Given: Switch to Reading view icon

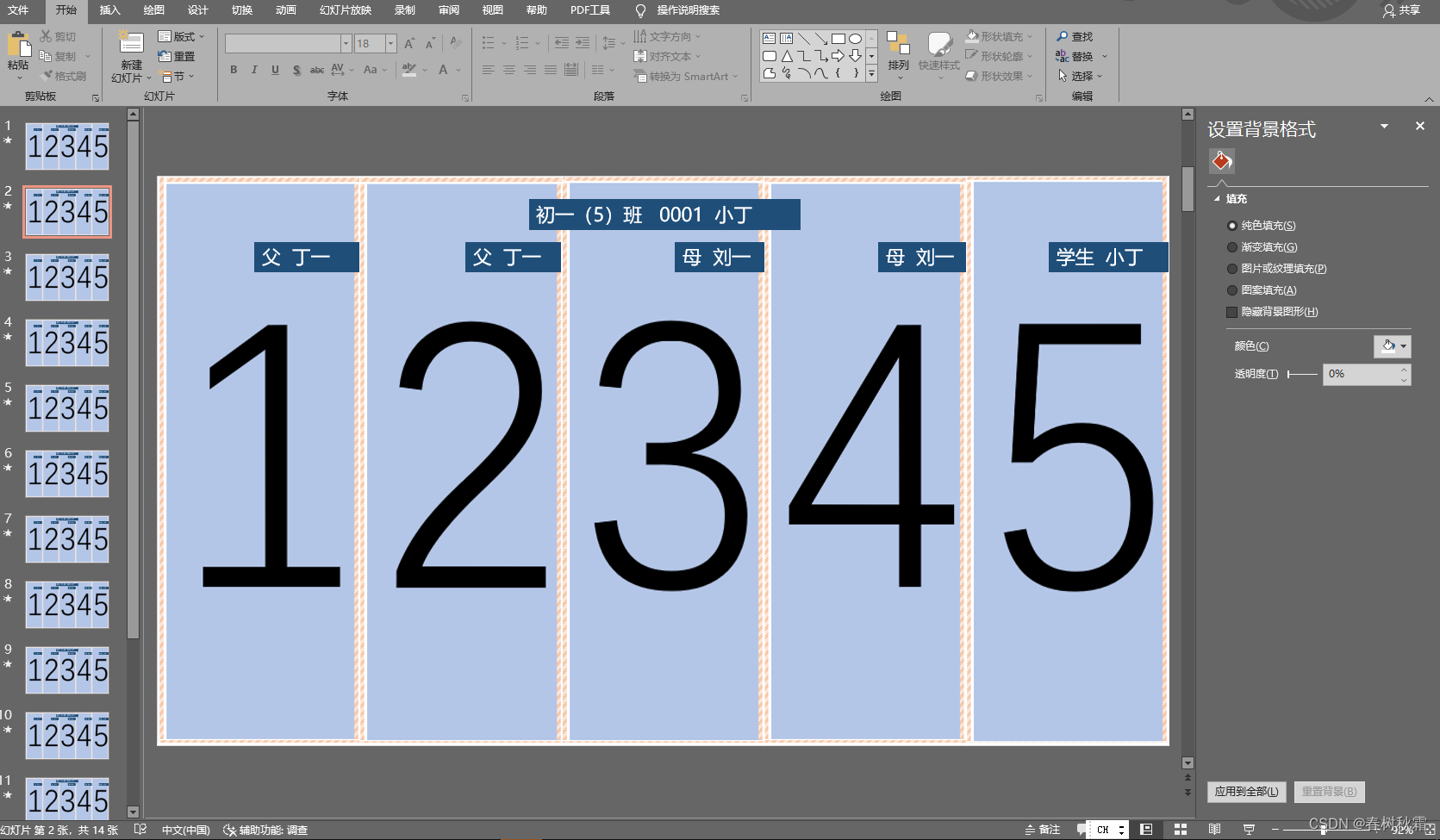Looking at the screenshot, I should (x=1214, y=829).
